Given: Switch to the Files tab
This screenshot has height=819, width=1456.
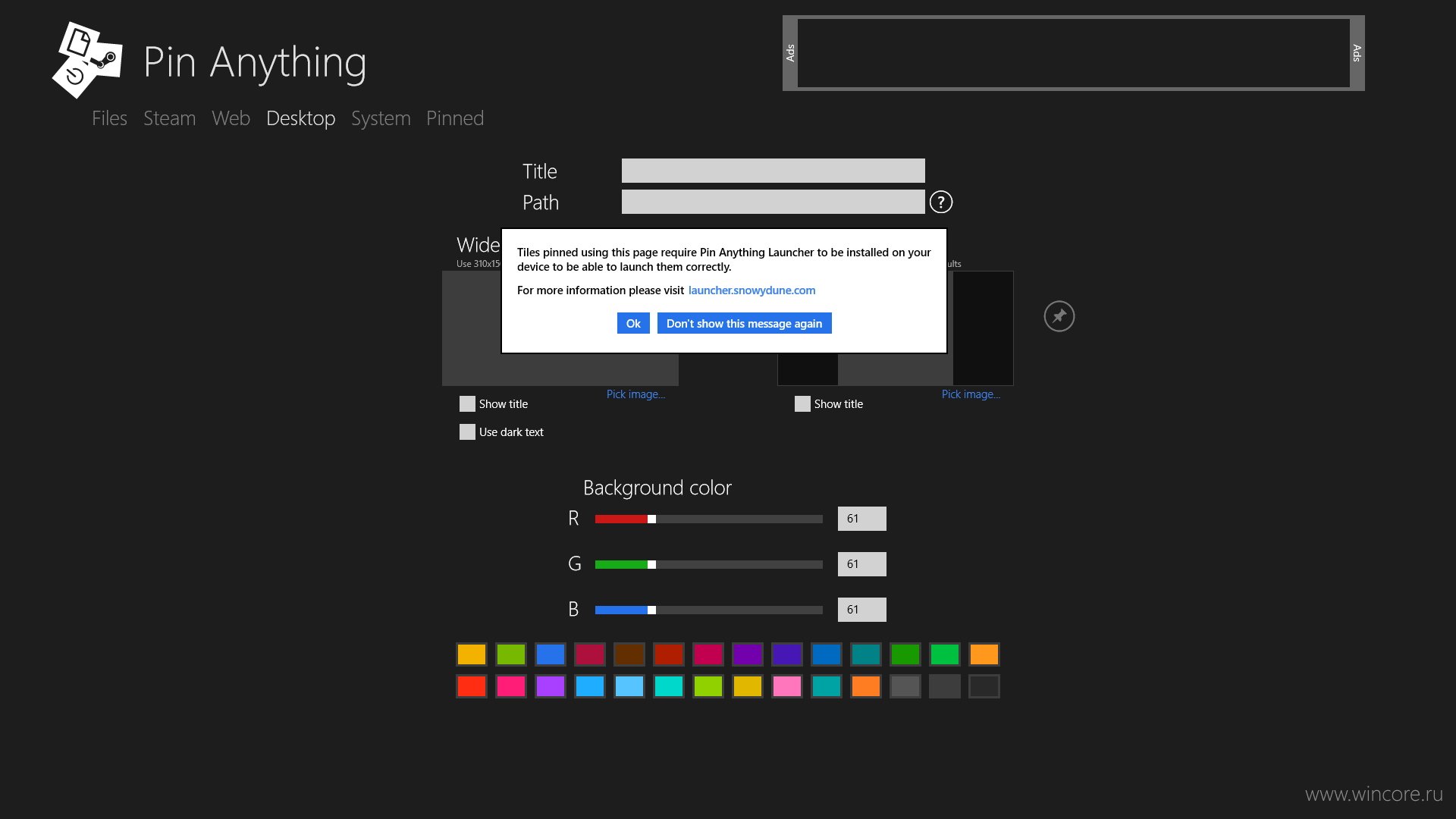Looking at the screenshot, I should point(109,118).
